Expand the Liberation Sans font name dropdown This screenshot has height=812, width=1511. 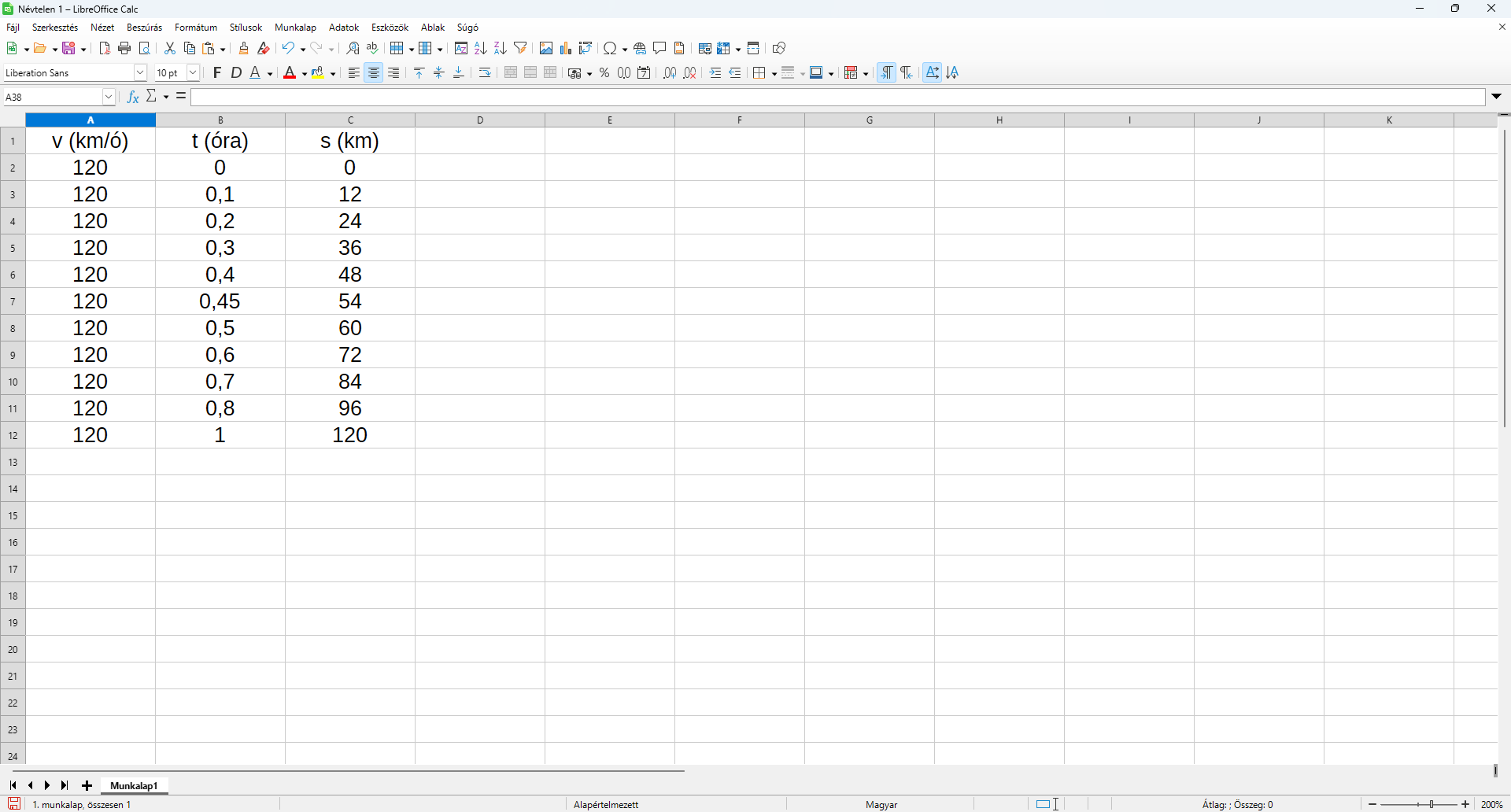coord(140,73)
